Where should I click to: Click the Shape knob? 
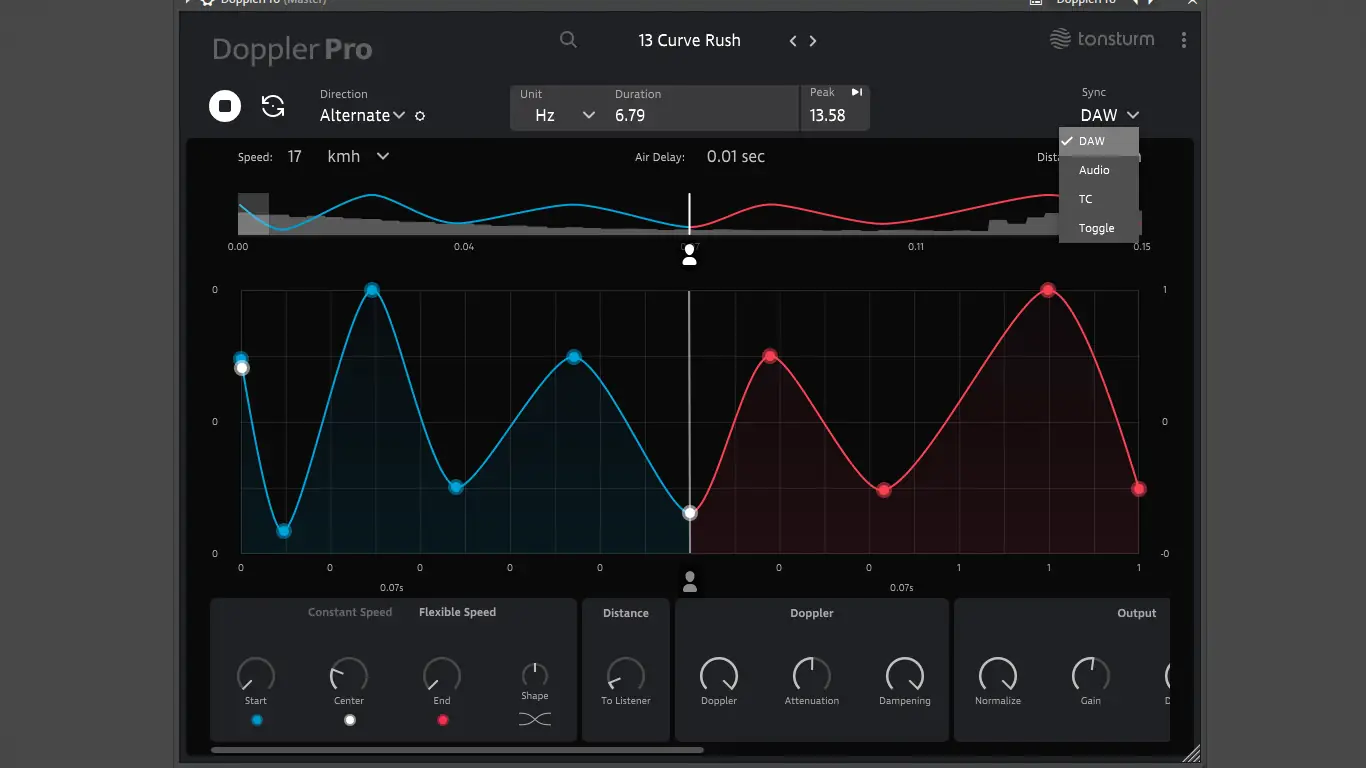535,674
